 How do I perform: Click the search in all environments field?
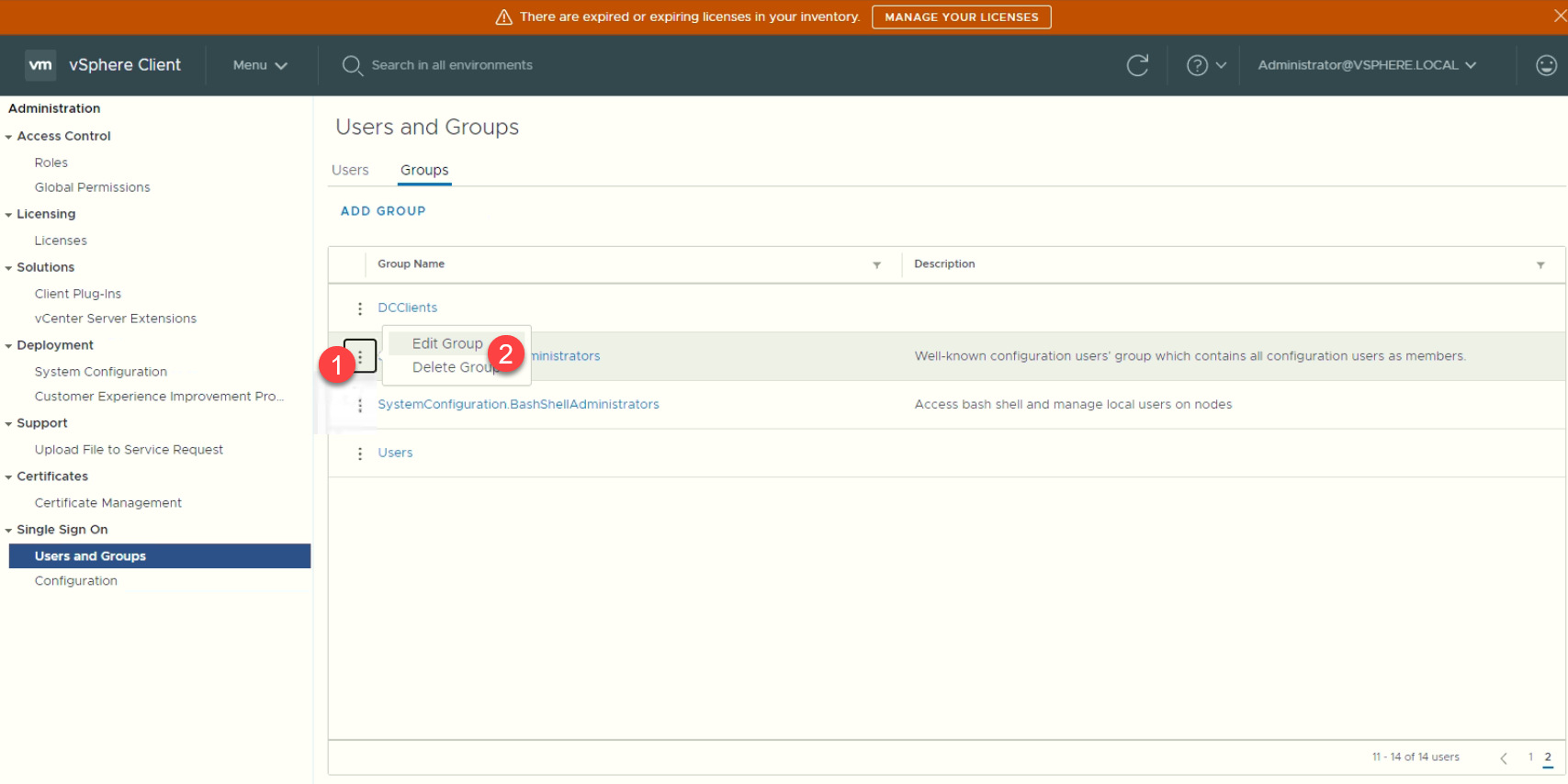coord(452,65)
